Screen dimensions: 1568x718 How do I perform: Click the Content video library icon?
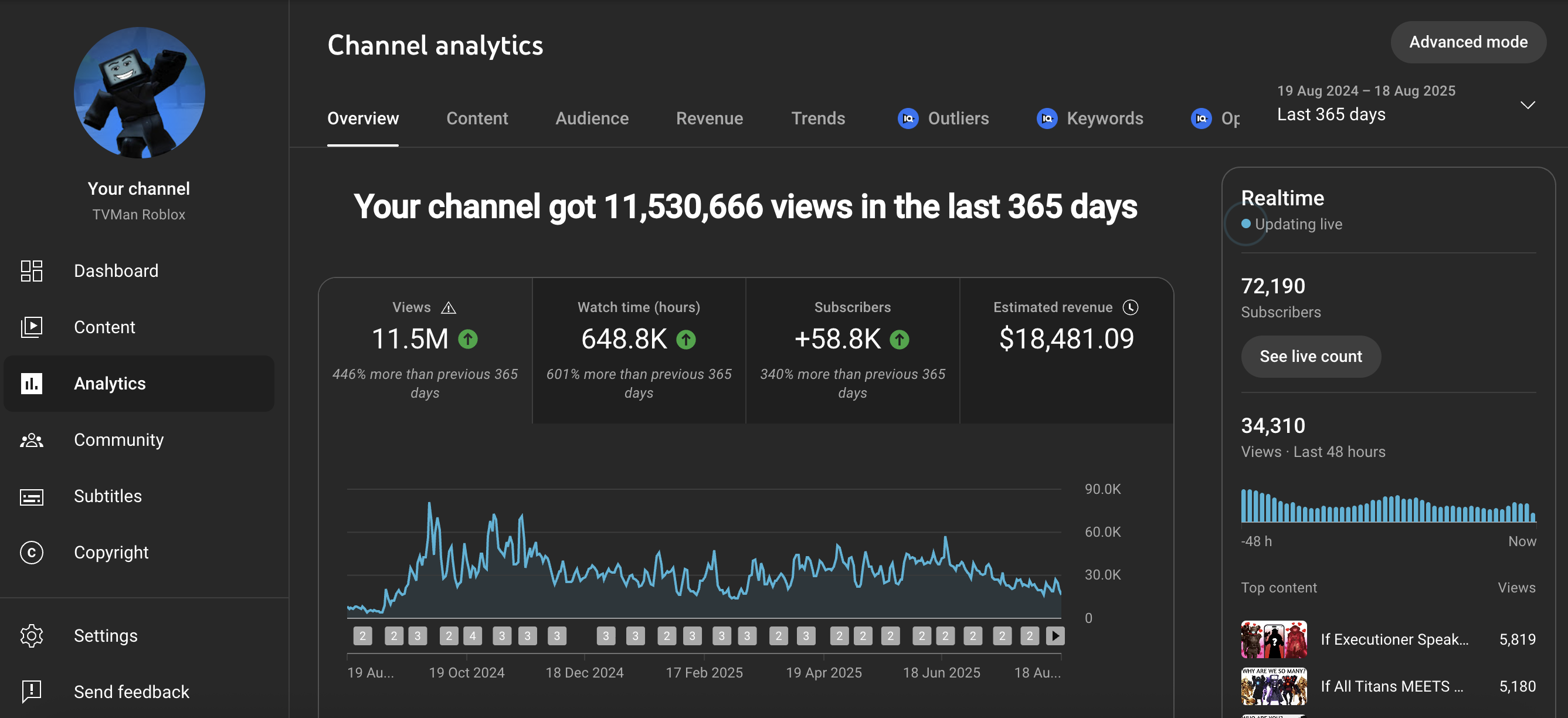coord(32,327)
